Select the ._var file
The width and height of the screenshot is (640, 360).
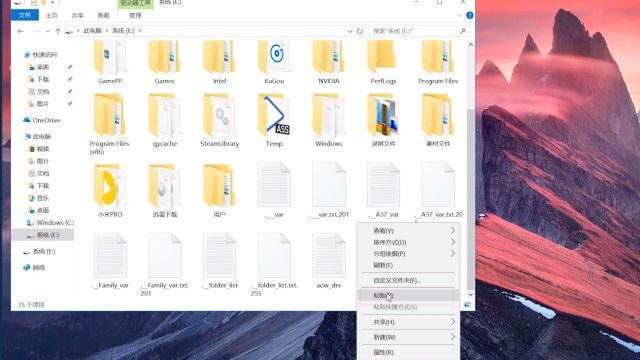coord(274,190)
